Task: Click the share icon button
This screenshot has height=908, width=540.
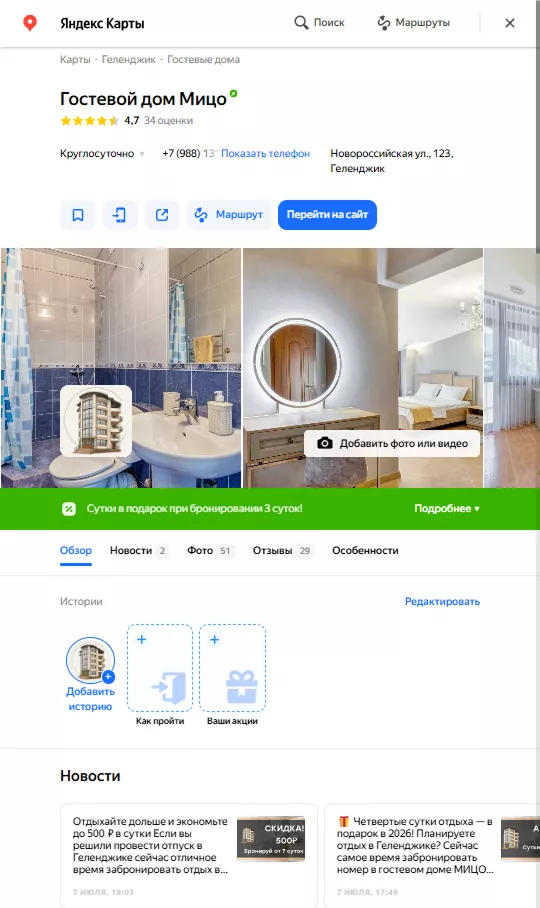Action: pyautogui.click(x=162, y=215)
